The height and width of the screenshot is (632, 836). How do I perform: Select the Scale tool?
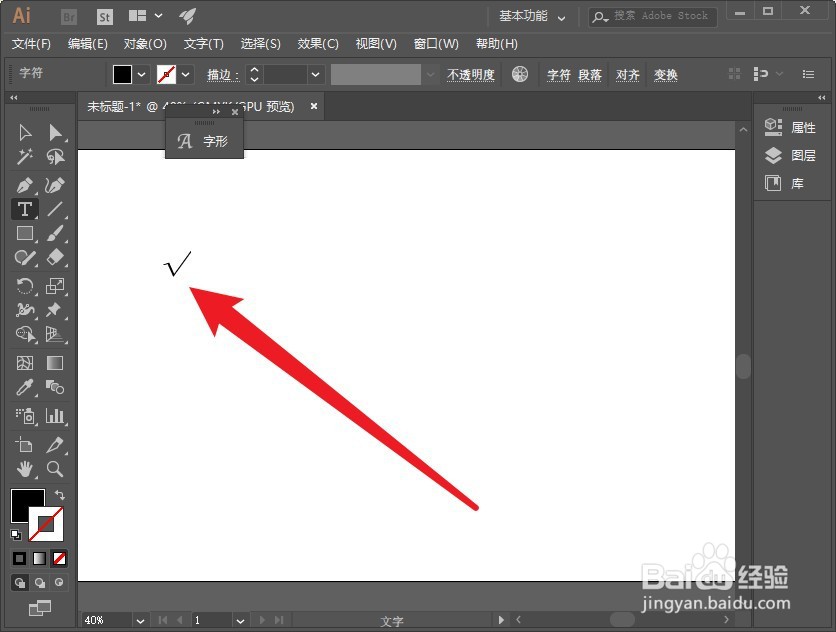point(55,286)
